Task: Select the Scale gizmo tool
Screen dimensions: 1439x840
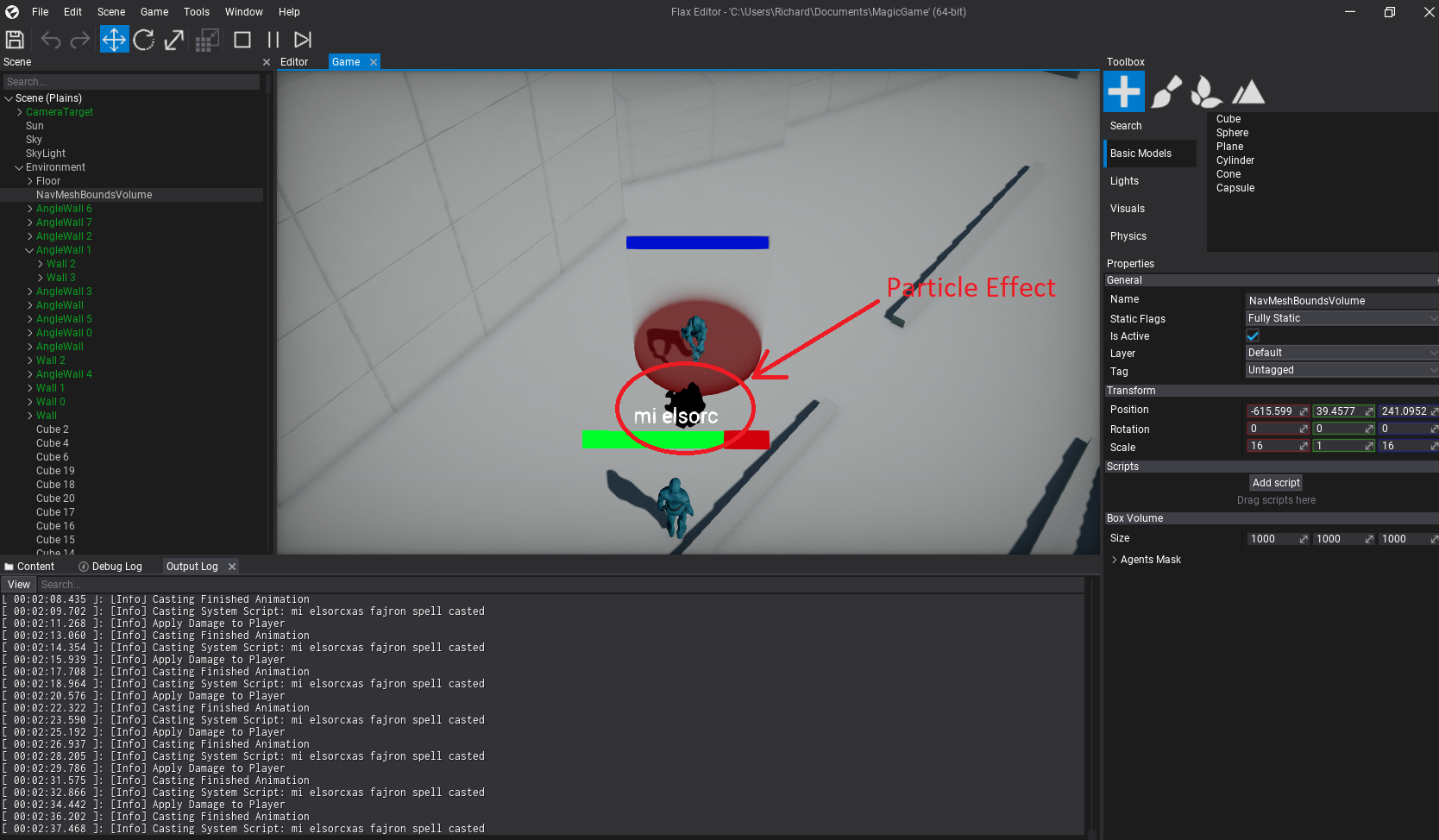Action: pos(173,40)
